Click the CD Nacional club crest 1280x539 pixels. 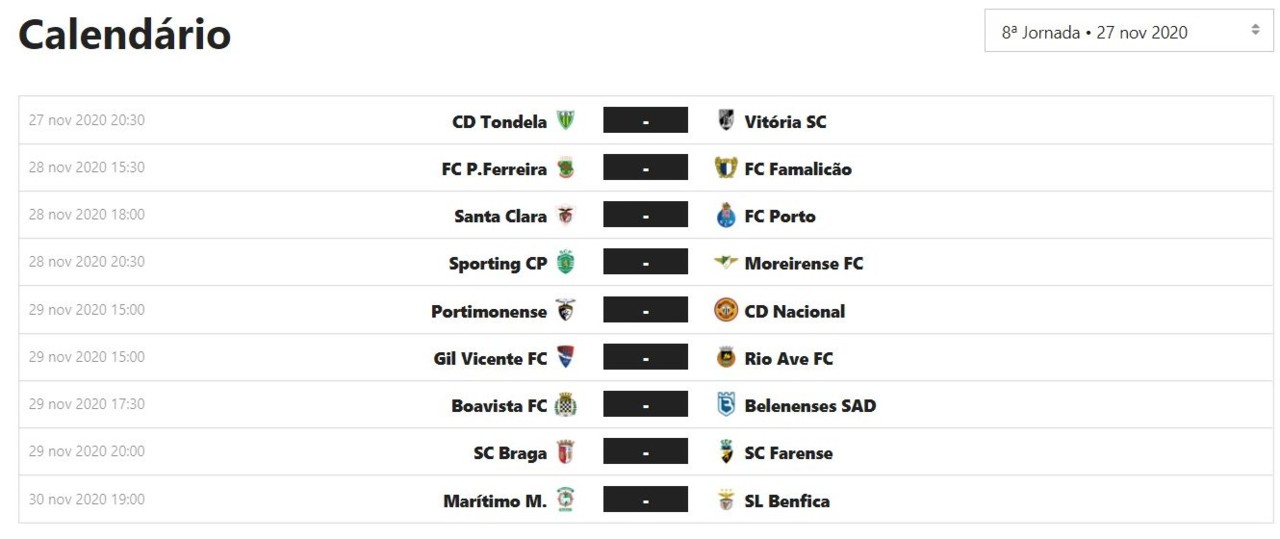pyautogui.click(x=726, y=310)
